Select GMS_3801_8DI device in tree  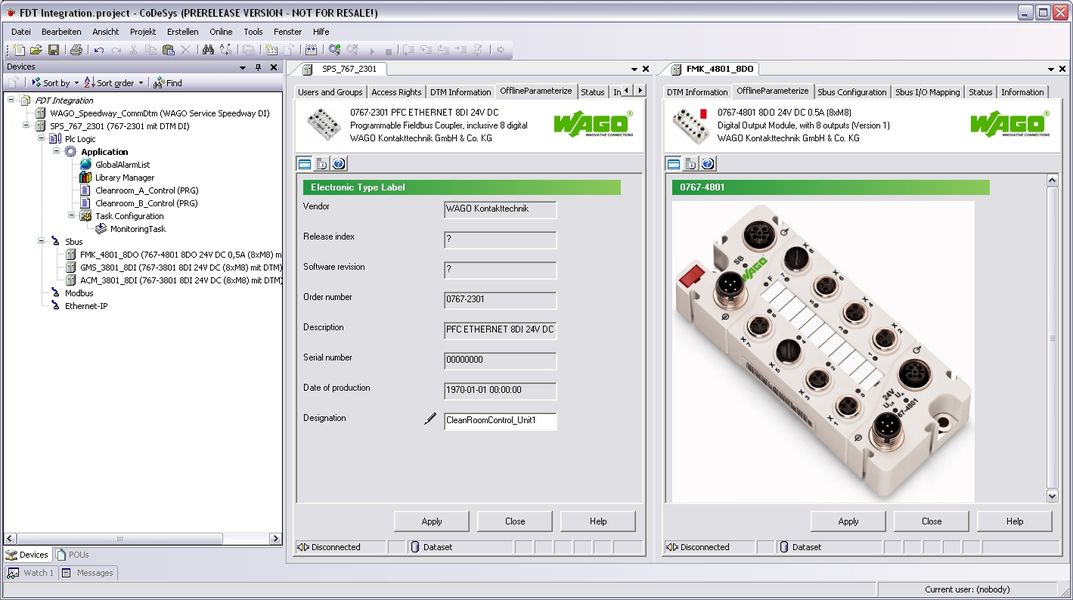181,268
